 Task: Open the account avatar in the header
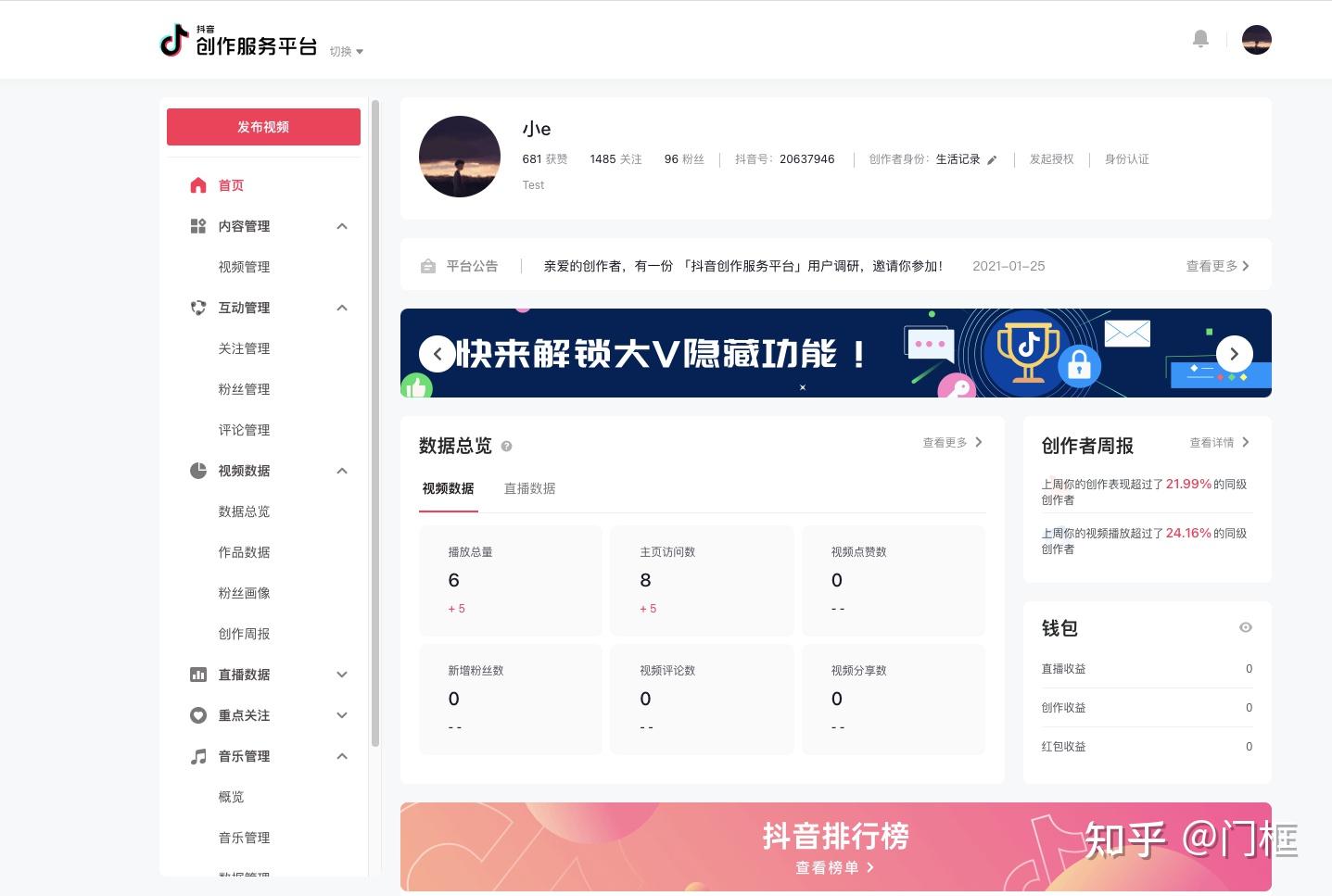pyautogui.click(x=1256, y=40)
